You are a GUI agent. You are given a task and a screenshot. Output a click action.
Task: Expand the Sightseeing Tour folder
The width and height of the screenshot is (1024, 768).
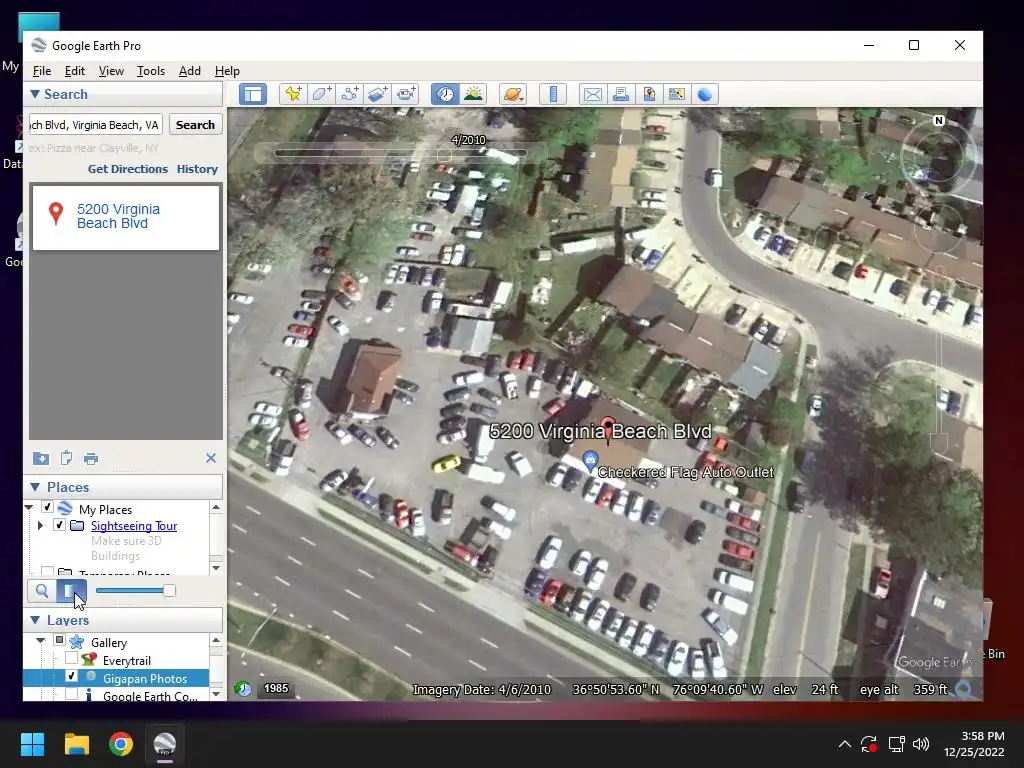40,526
